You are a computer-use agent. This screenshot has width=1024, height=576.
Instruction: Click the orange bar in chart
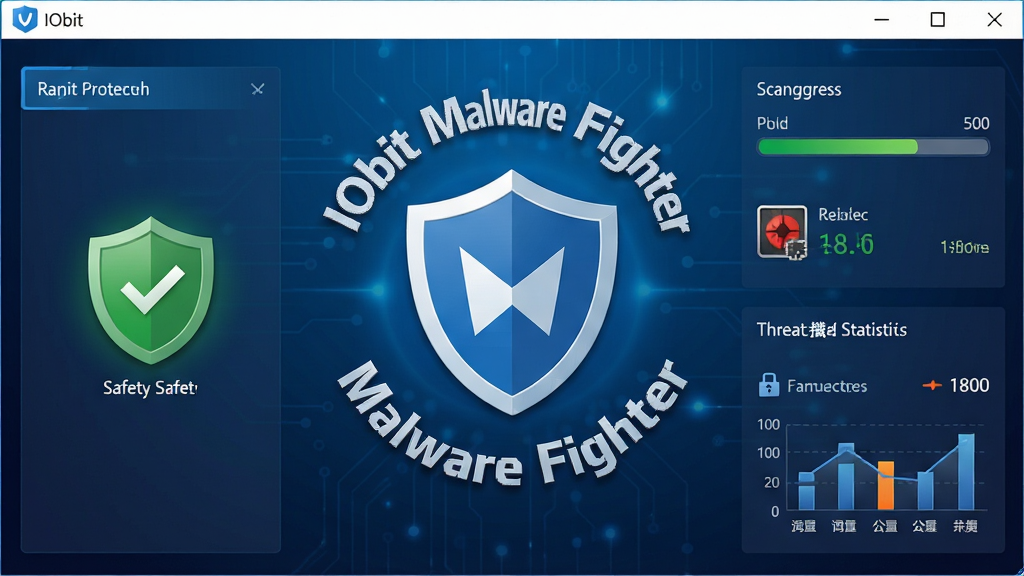[x=886, y=485]
